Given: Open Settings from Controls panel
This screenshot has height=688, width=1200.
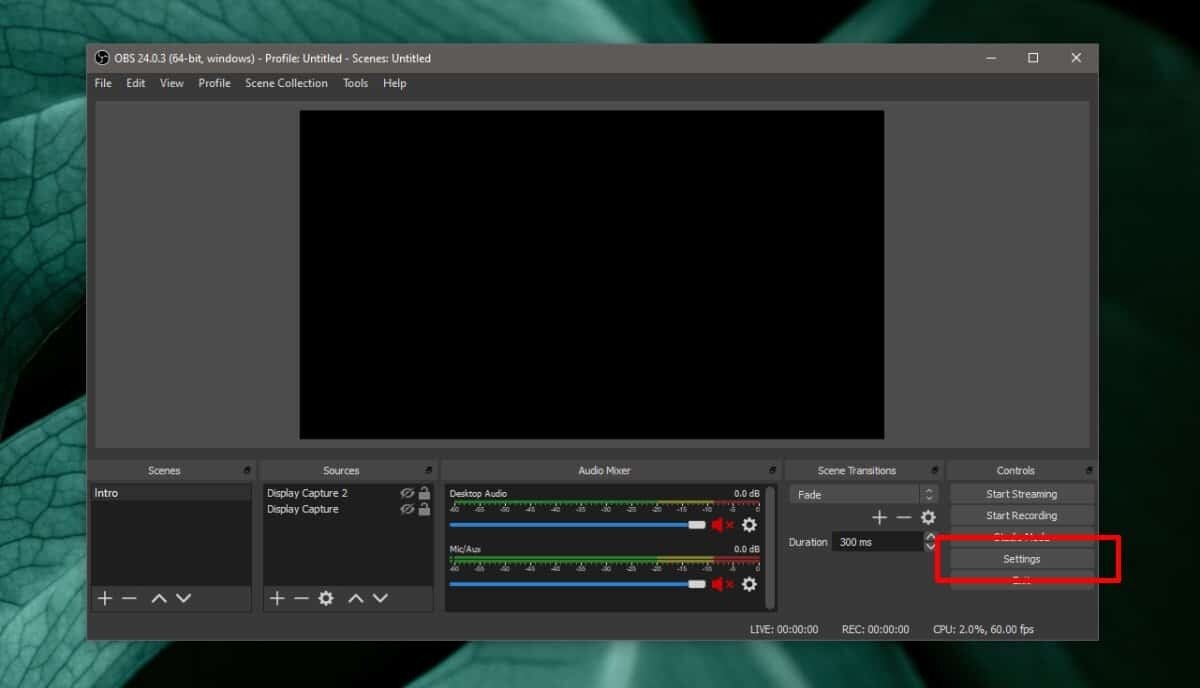Looking at the screenshot, I should coord(1021,559).
